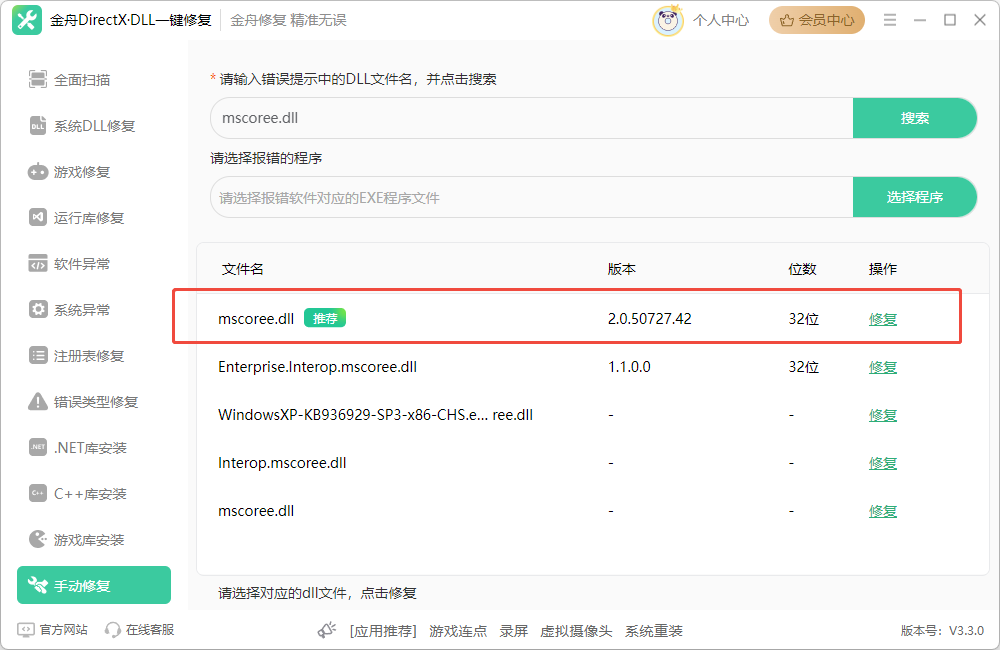This screenshot has height=650, width=1000.
Task: Click the list icon for 注册表修复
Action: [38, 355]
